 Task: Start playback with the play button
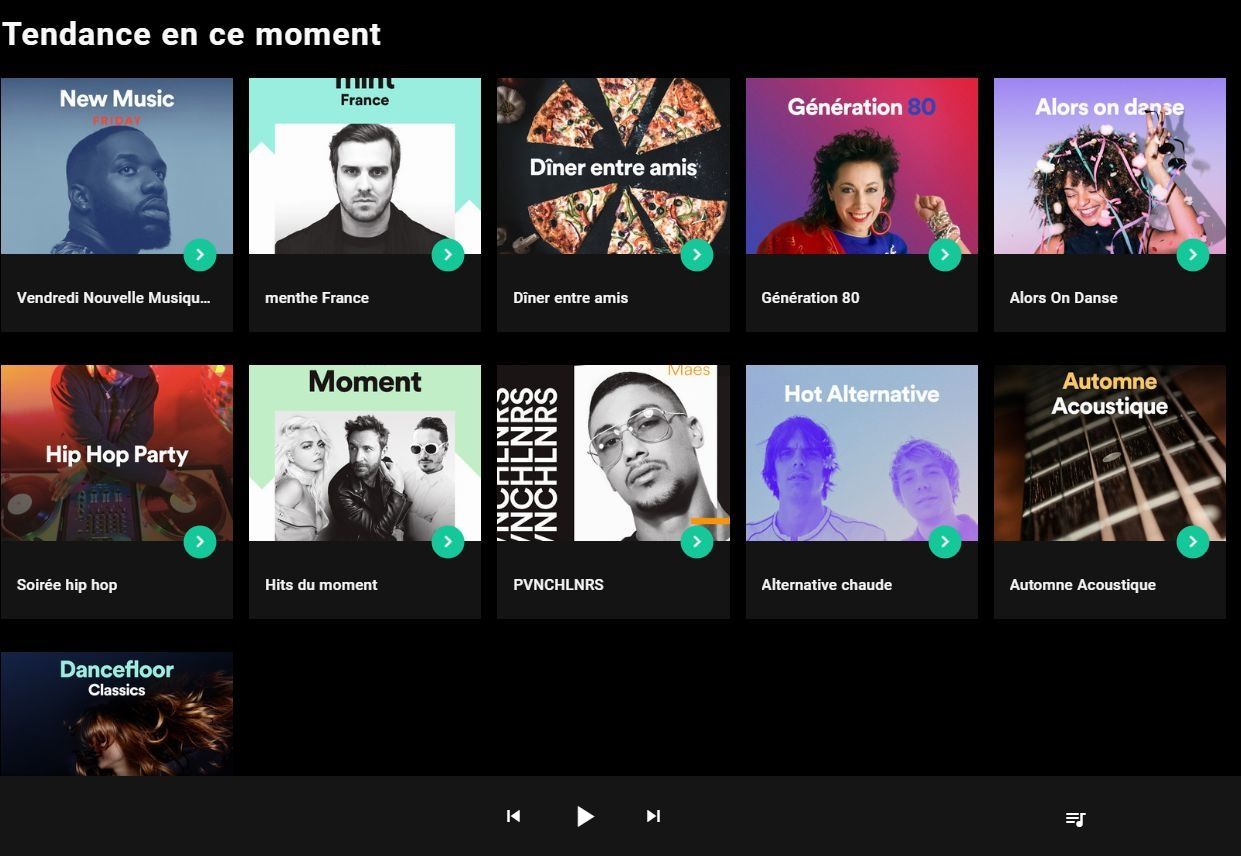585,816
